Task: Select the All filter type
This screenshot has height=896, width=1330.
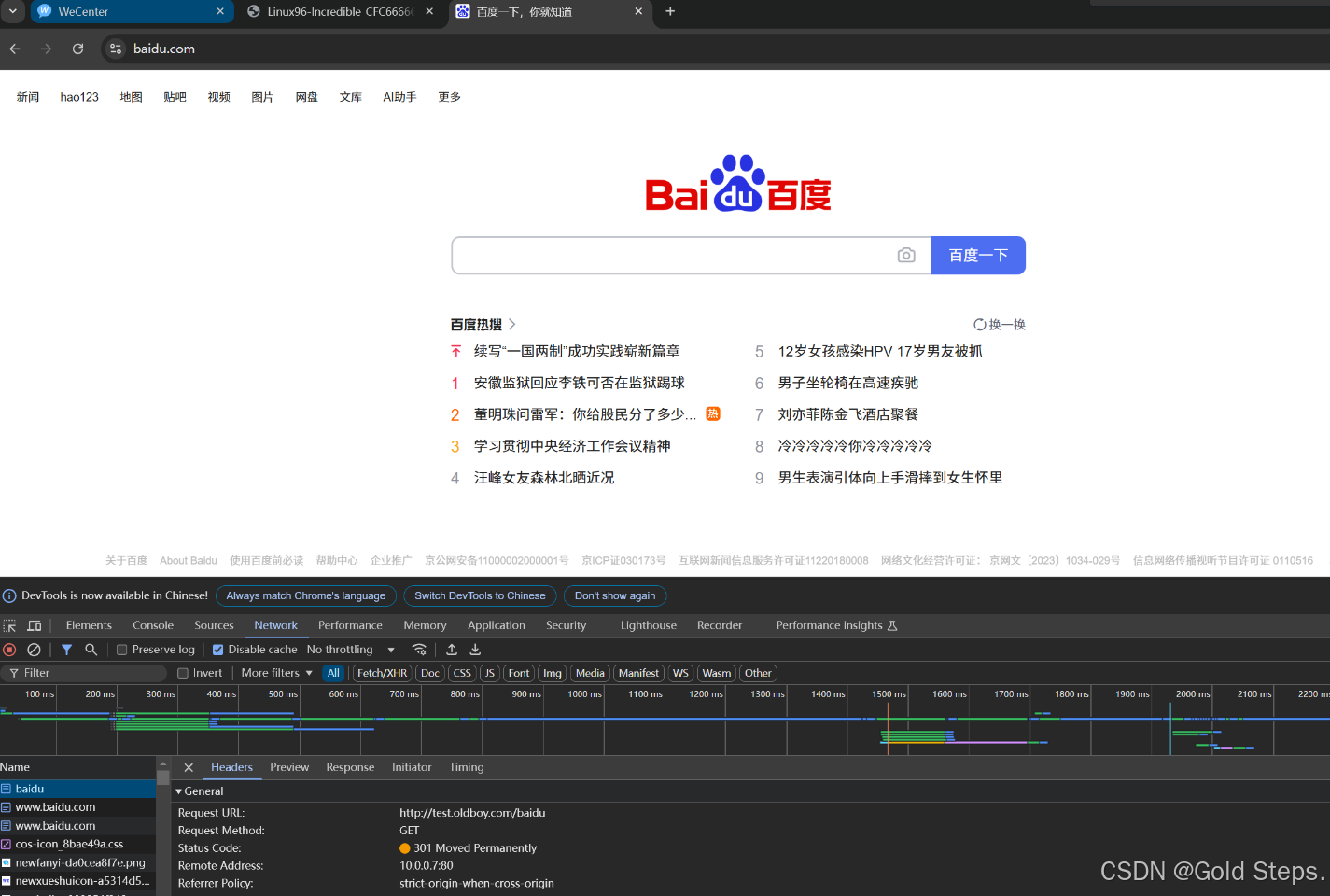Action: pos(333,673)
